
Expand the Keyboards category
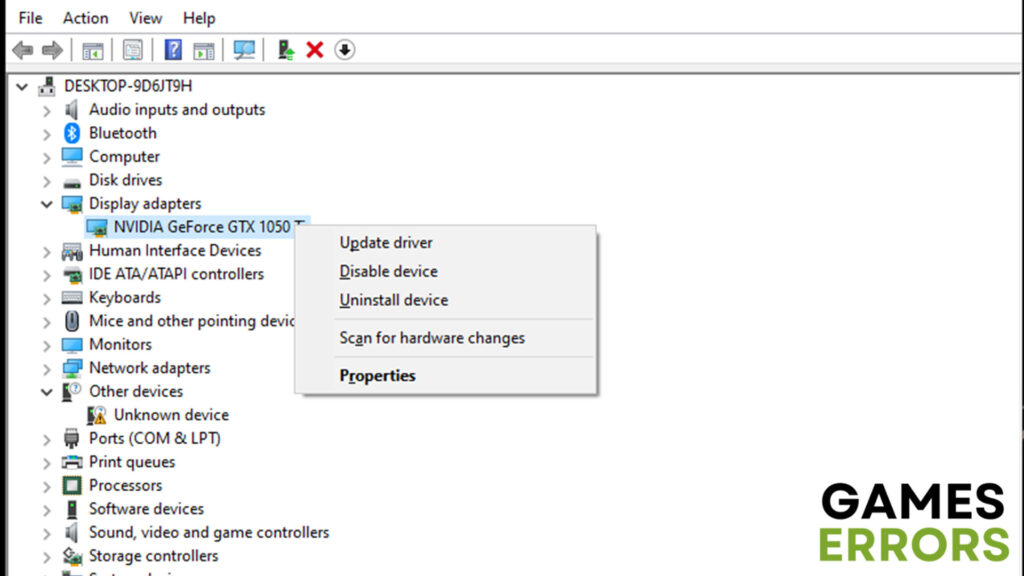[x=47, y=299]
